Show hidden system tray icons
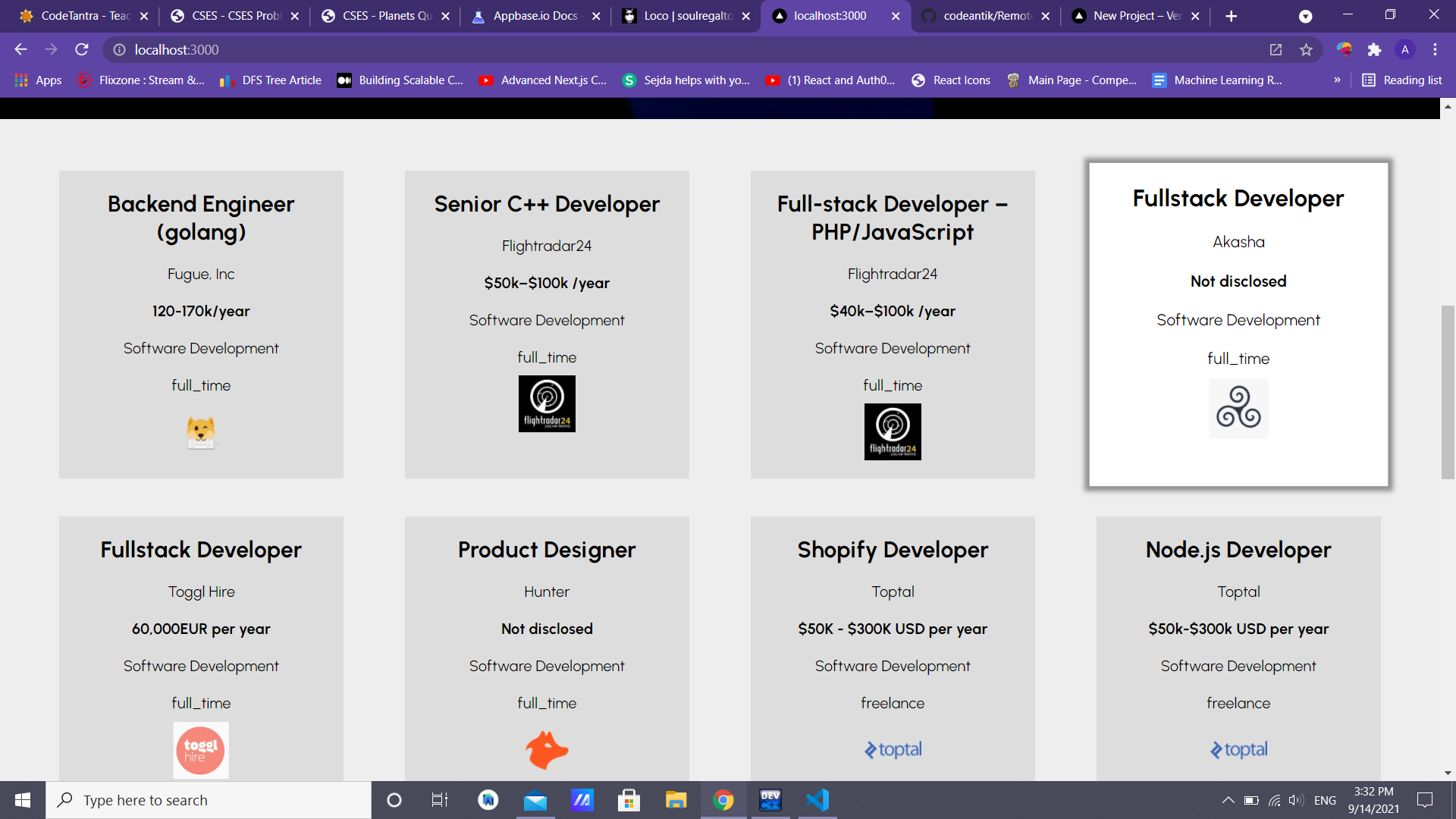The width and height of the screenshot is (1456, 819). (x=1228, y=800)
